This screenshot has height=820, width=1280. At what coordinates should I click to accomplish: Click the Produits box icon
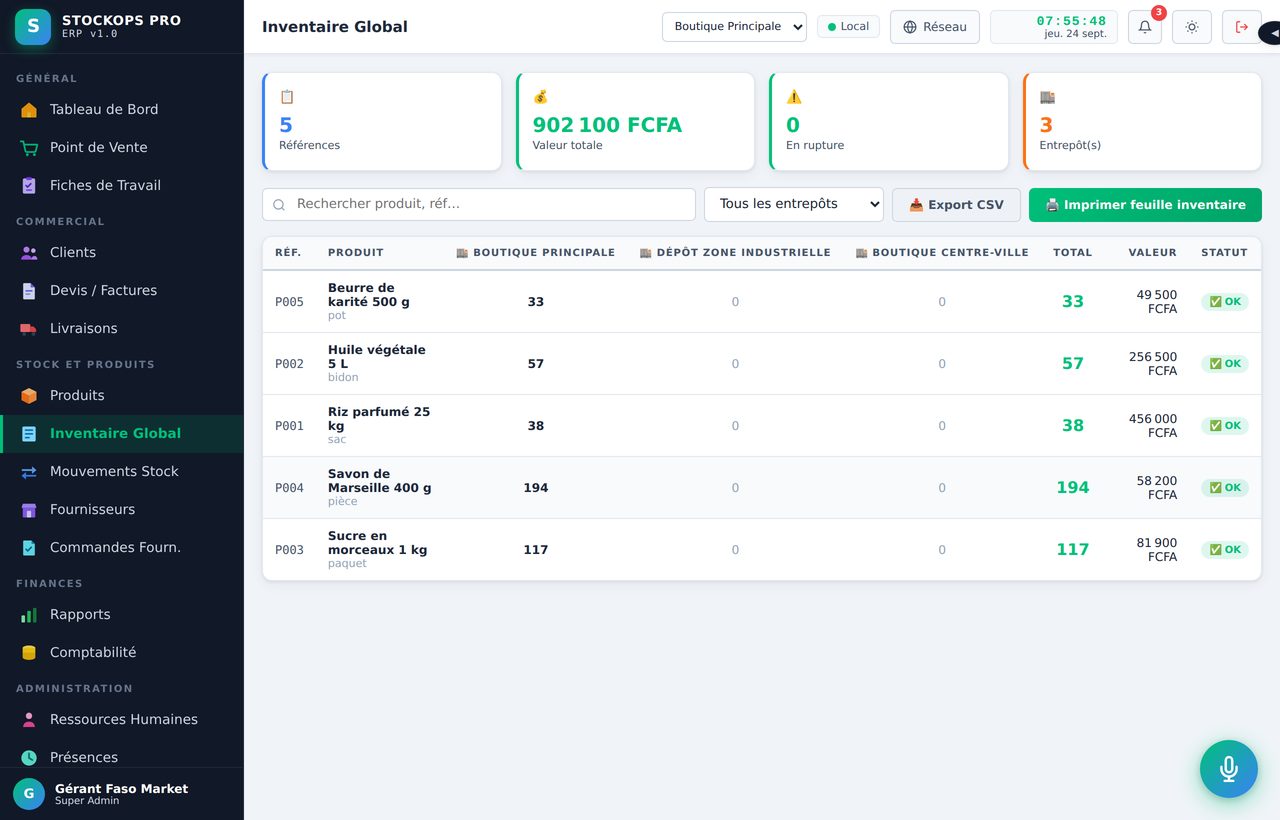[x=29, y=396]
